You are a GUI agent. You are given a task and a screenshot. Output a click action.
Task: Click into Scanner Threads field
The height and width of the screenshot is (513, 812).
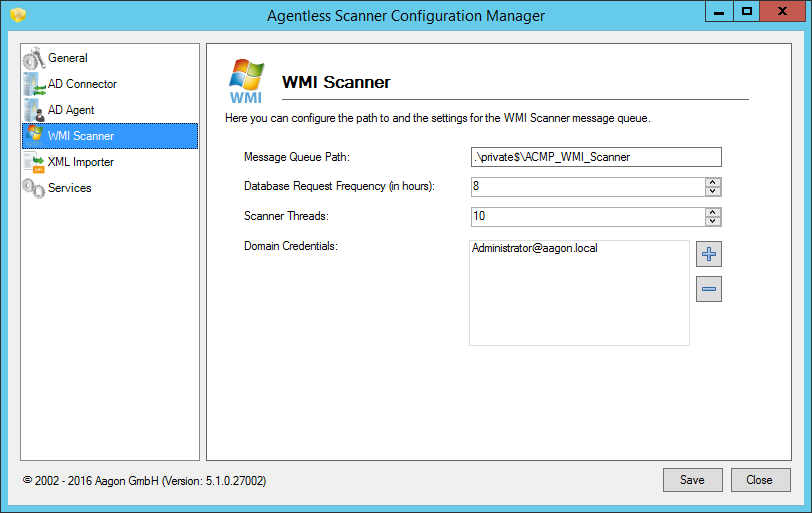coord(588,216)
